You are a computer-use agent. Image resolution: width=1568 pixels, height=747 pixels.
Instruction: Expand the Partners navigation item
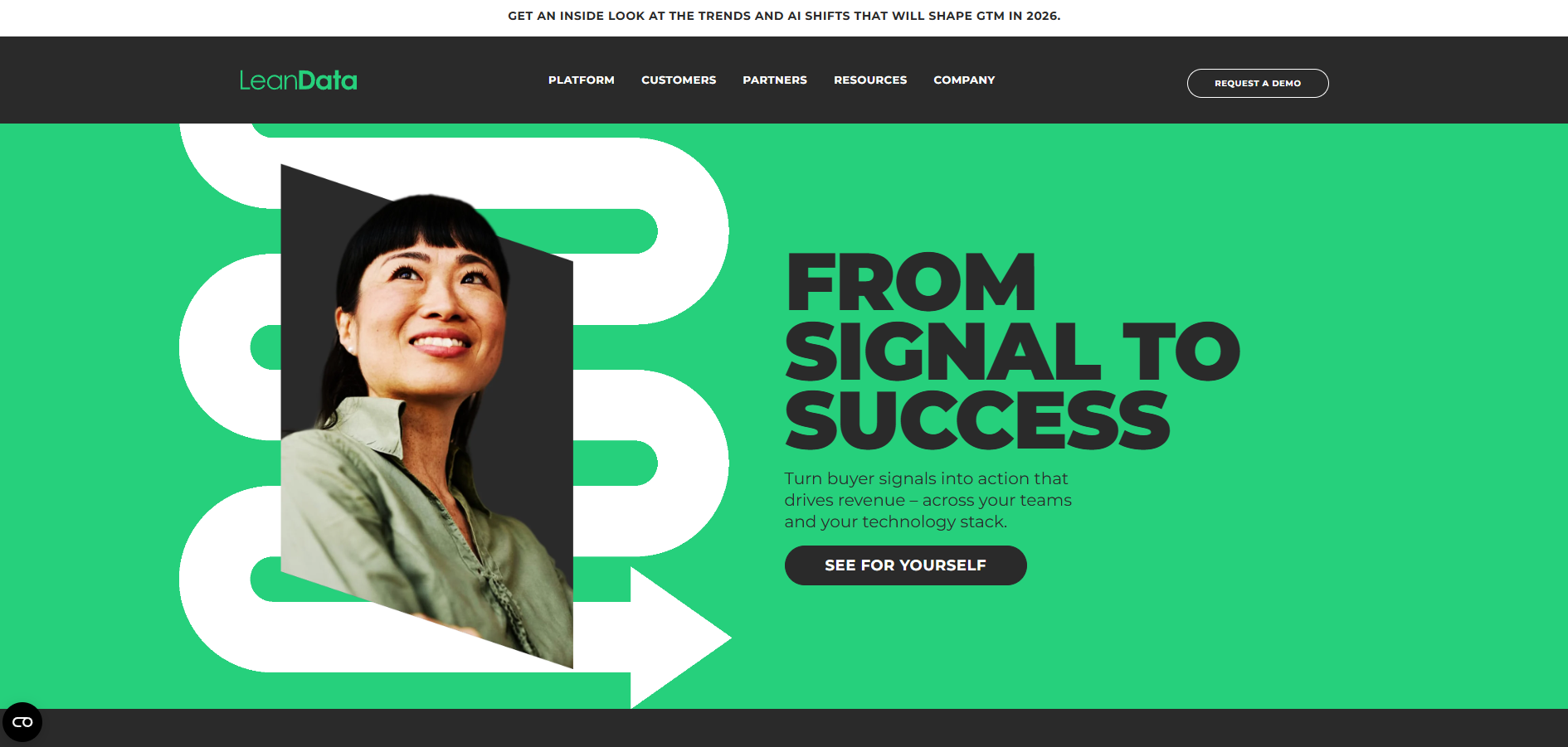(x=775, y=80)
